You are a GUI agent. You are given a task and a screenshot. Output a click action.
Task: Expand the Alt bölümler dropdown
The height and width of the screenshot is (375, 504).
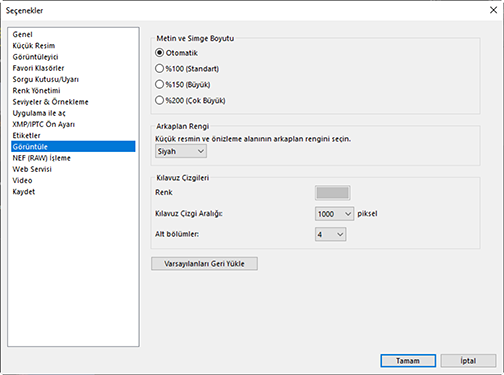[330, 234]
